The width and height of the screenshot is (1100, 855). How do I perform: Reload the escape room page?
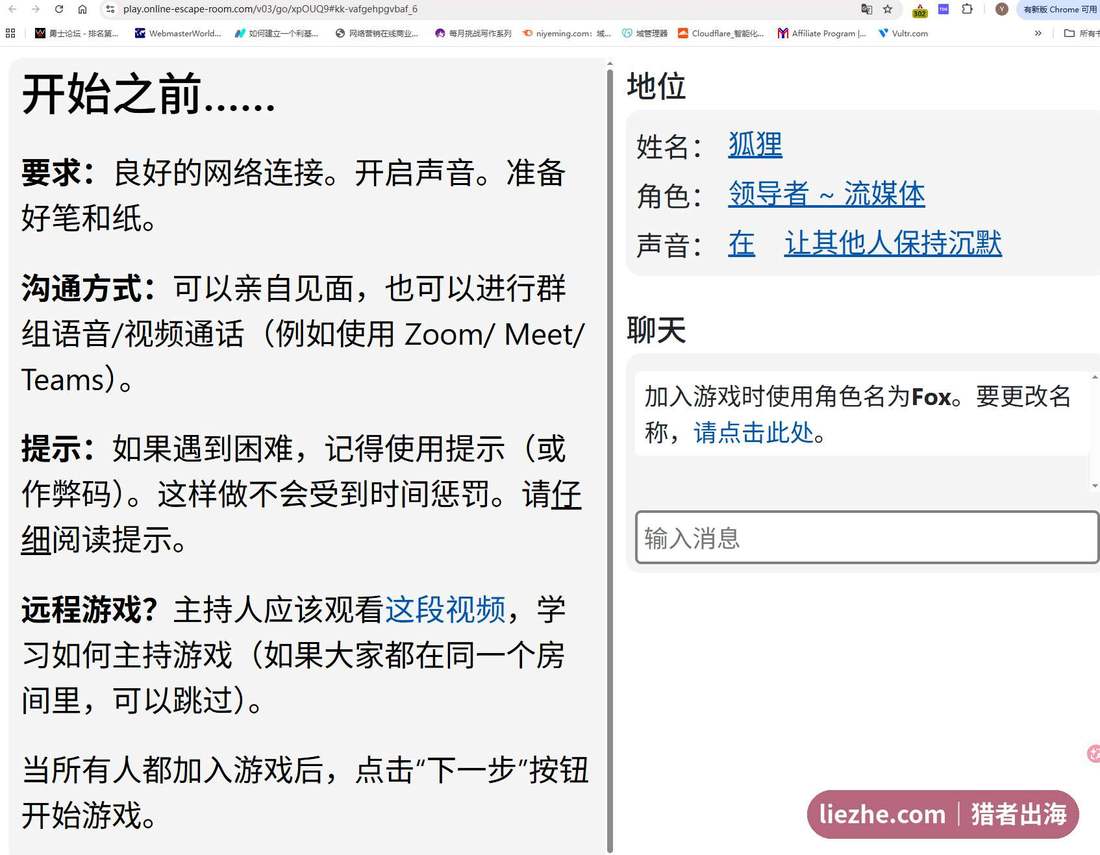pos(59,9)
